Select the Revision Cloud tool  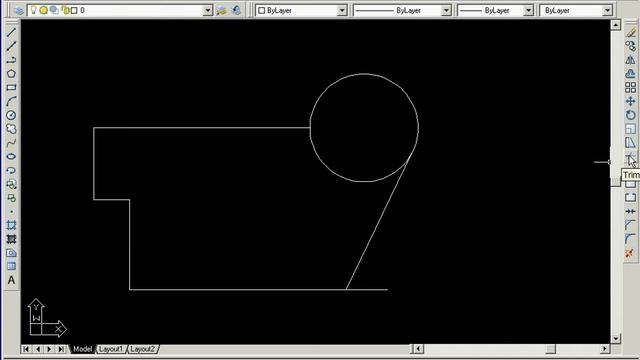coord(11,129)
